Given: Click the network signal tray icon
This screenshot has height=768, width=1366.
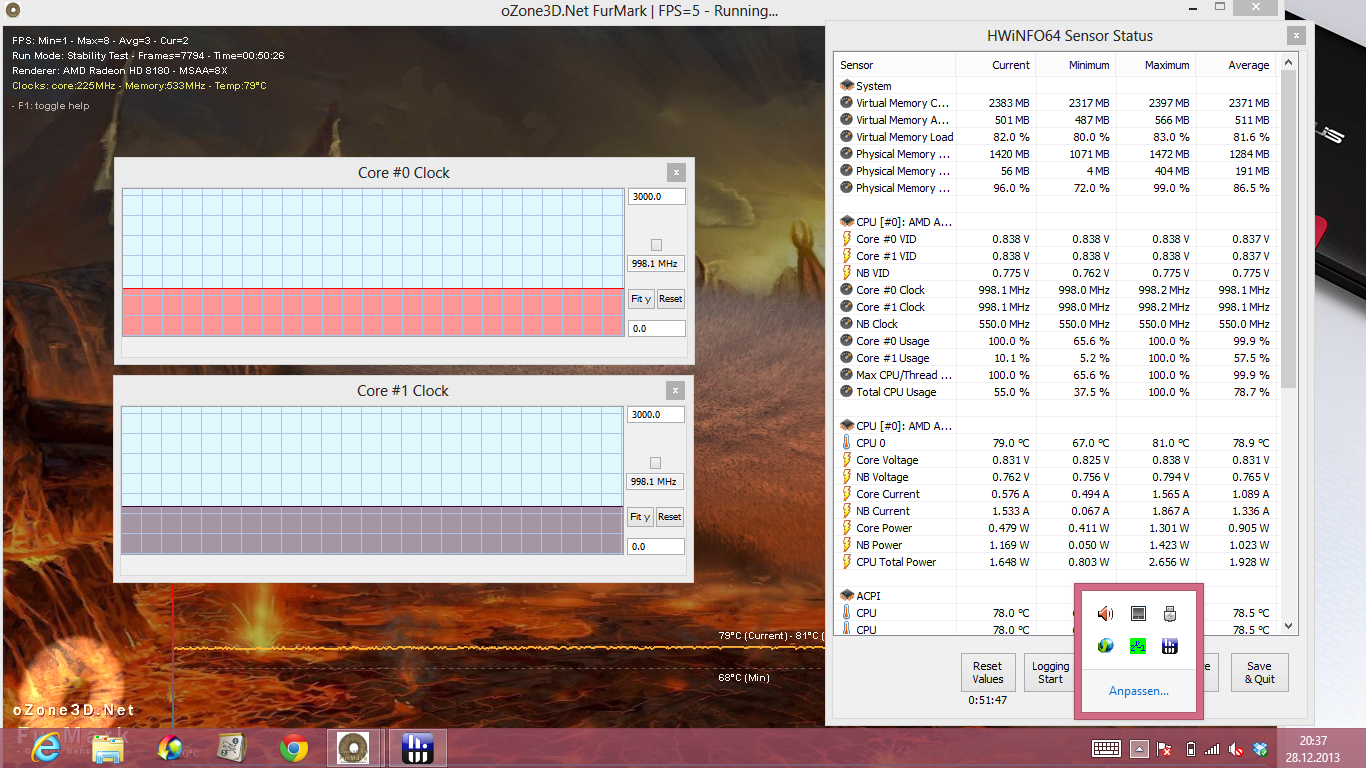Looking at the screenshot, I should coord(1212,749).
